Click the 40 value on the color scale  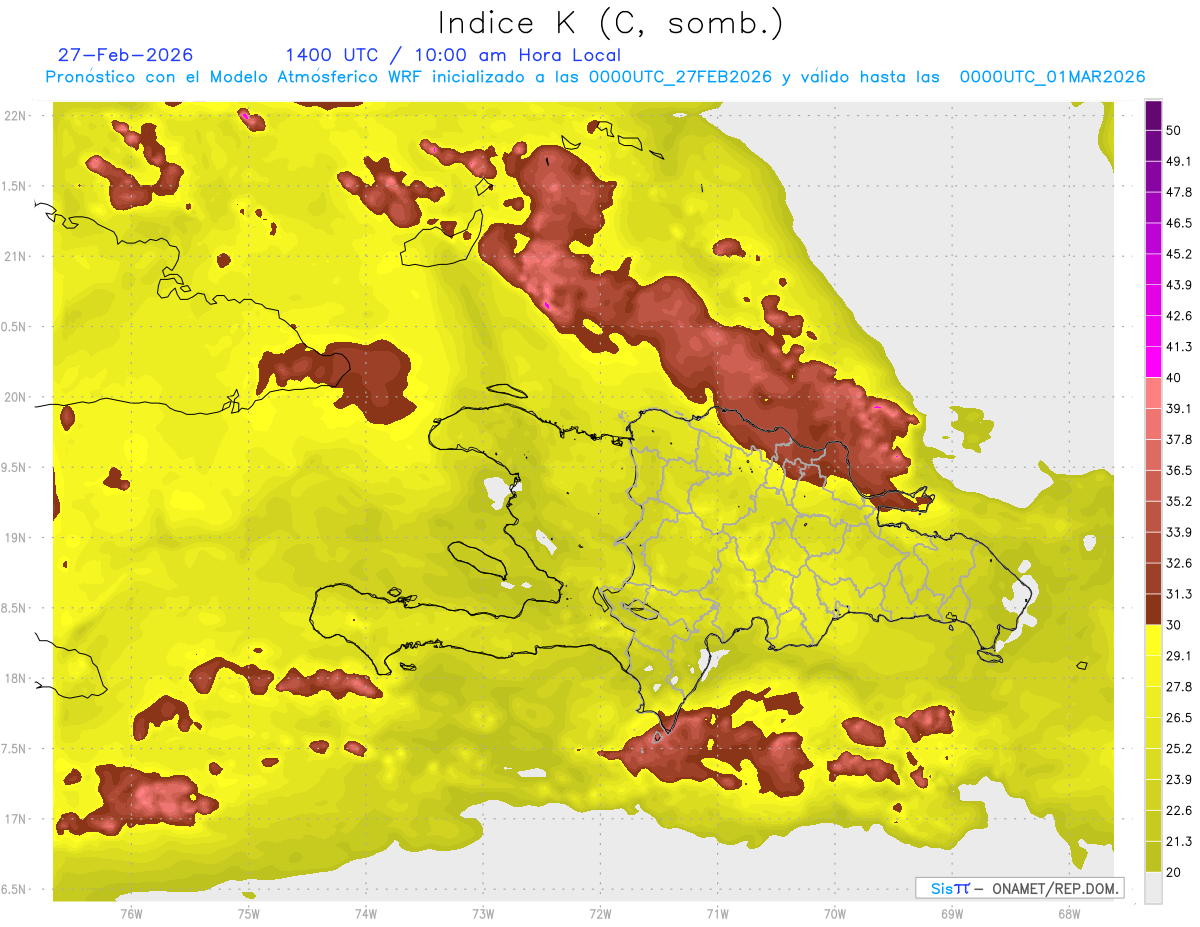pyautogui.click(x=1175, y=378)
